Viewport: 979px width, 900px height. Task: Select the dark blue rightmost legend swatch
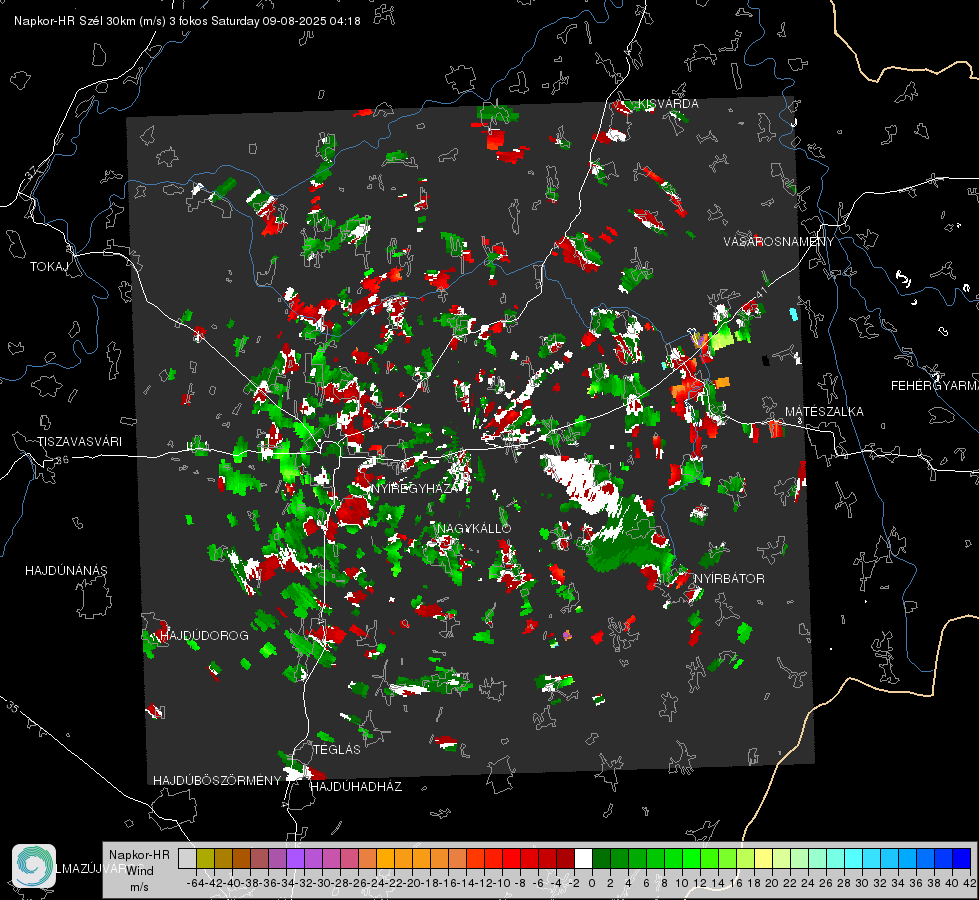(962, 858)
